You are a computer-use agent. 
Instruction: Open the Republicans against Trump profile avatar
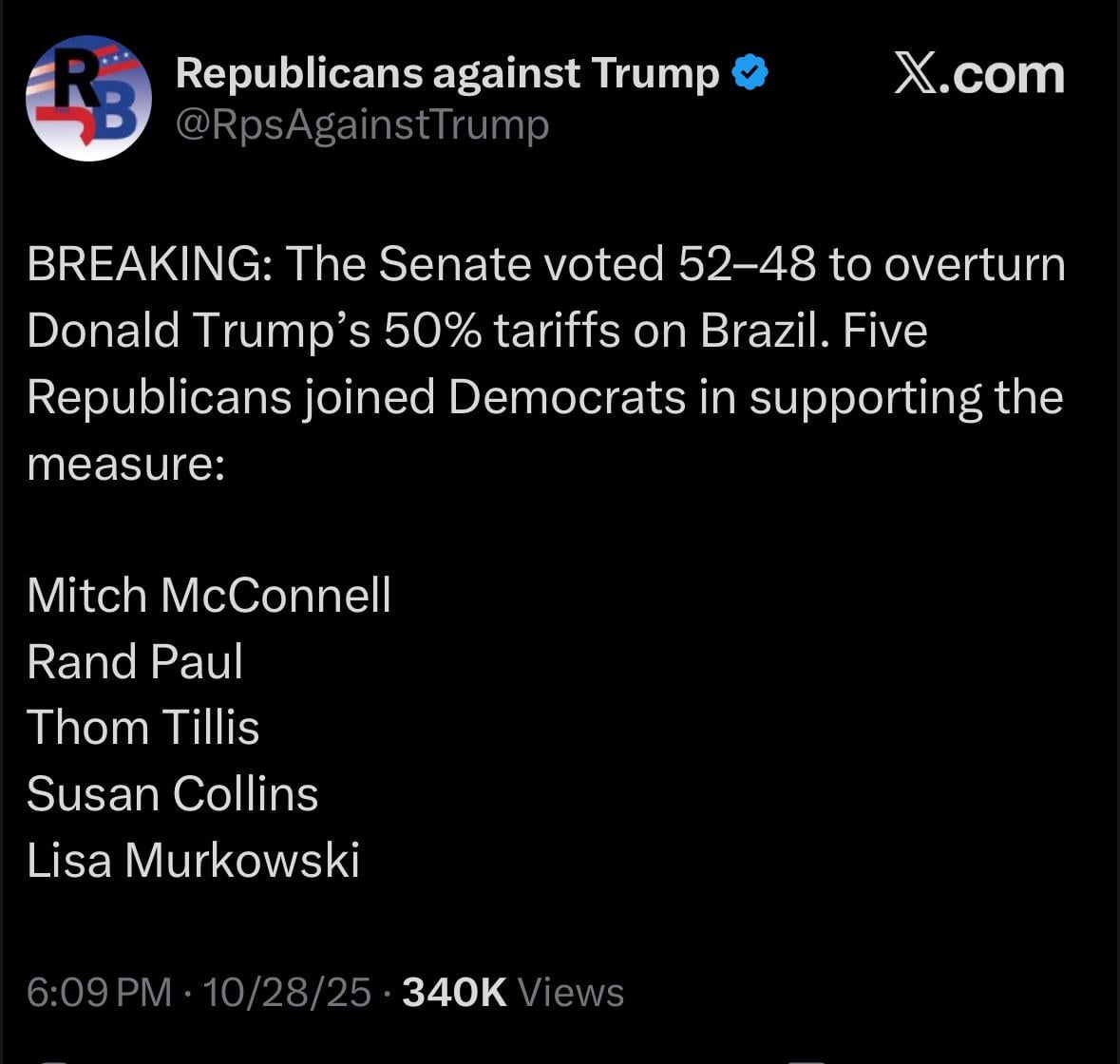coord(88,98)
